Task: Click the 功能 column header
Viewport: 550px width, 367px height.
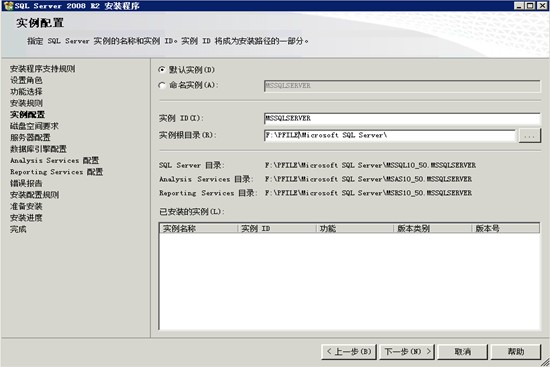Action: [355, 228]
